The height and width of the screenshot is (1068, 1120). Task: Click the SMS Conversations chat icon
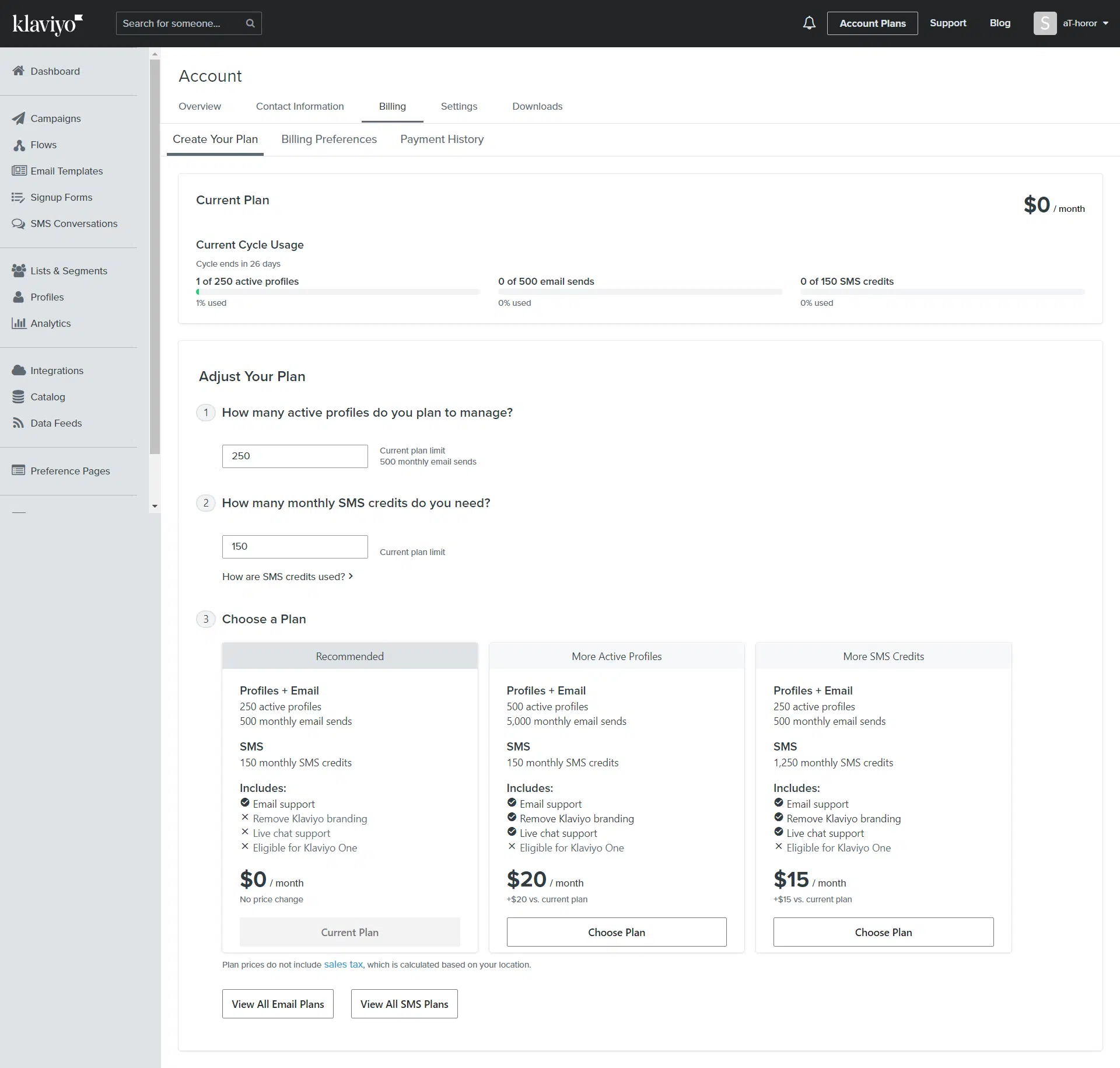click(19, 224)
